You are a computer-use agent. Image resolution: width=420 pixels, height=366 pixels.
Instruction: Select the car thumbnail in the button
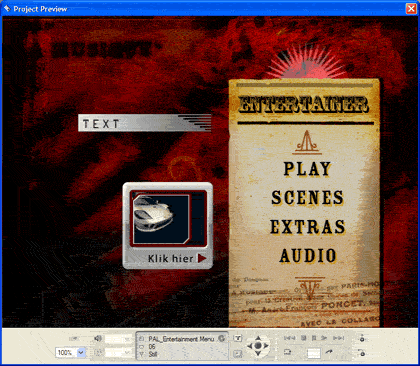161,219
